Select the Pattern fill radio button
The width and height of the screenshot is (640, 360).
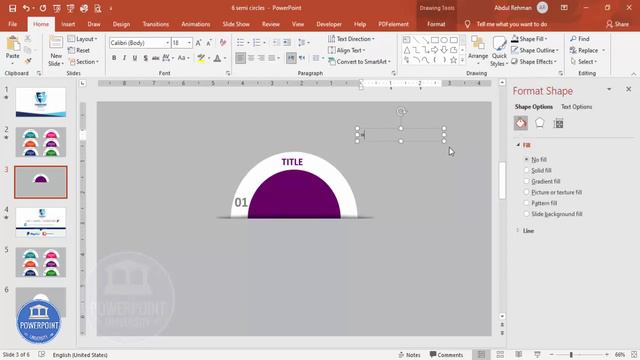click(527, 203)
